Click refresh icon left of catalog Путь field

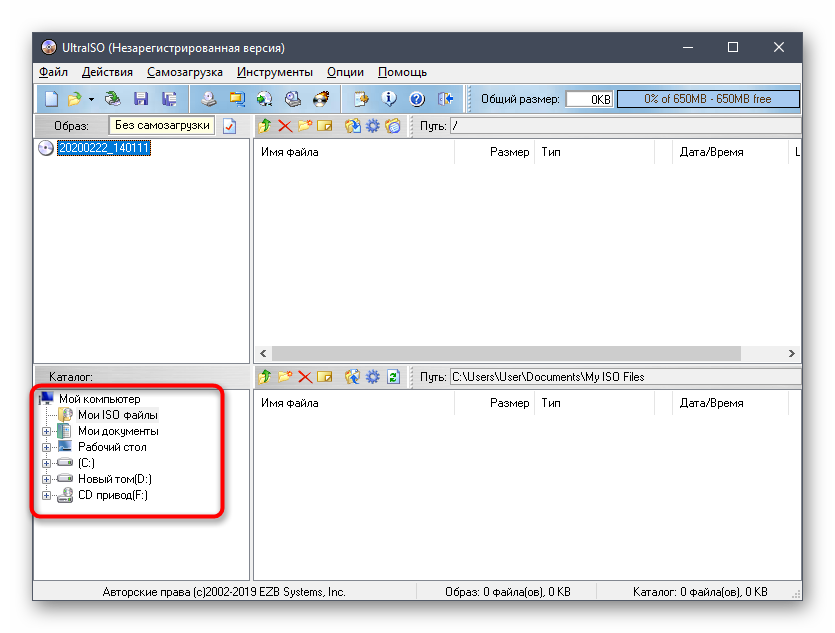(x=393, y=377)
